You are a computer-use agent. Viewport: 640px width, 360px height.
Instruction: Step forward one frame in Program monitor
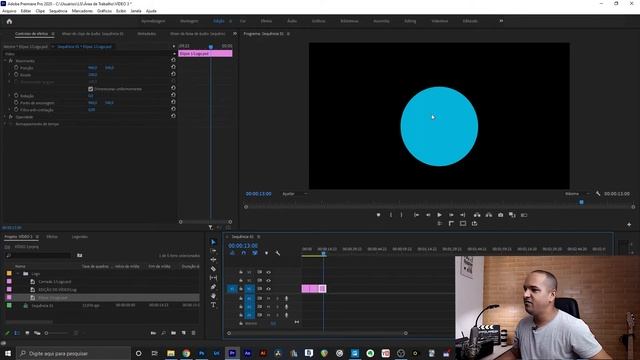coord(451,215)
